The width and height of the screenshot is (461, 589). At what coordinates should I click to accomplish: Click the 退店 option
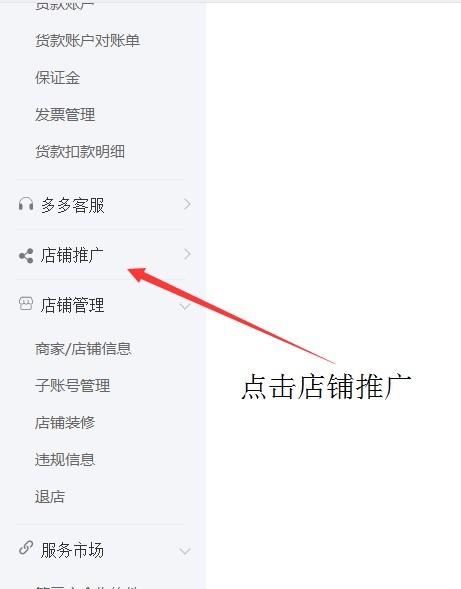(x=50, y=497)
